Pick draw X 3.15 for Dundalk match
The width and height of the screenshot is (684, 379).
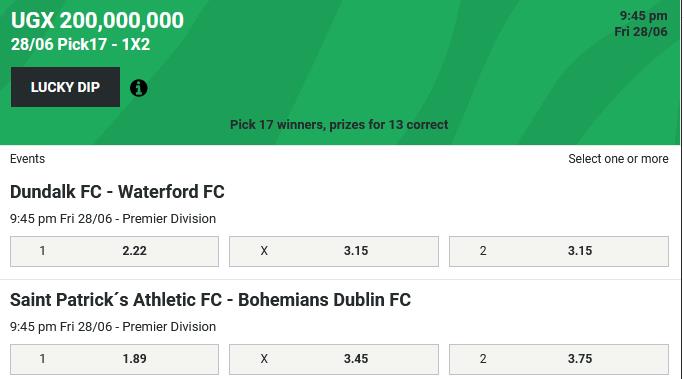click(334, 251)
